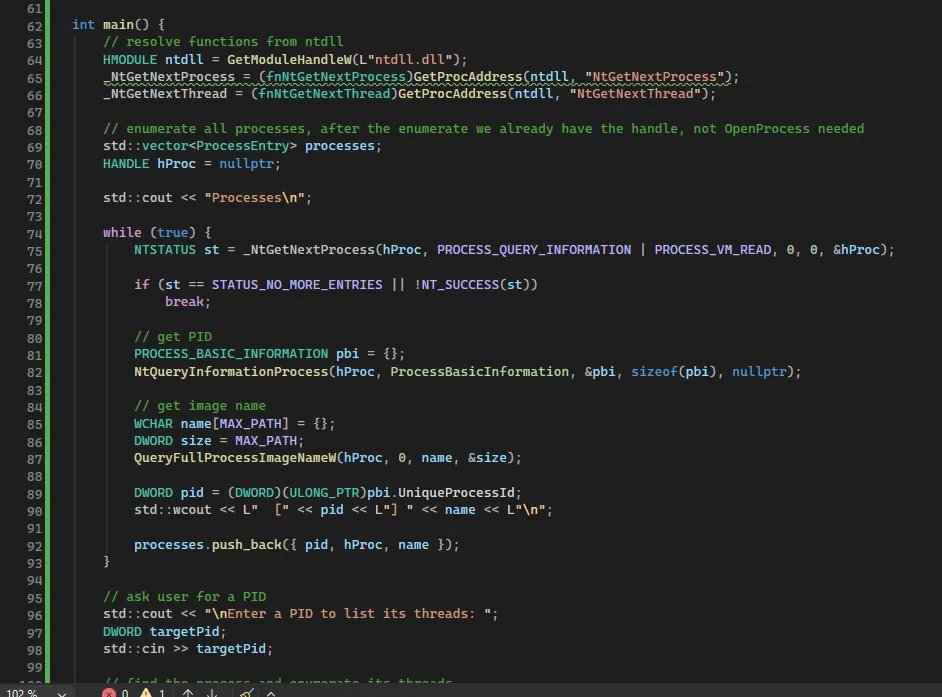Click the "NtGetNextThread" string literal
The image size is (942, 697).
click(635, 94)
